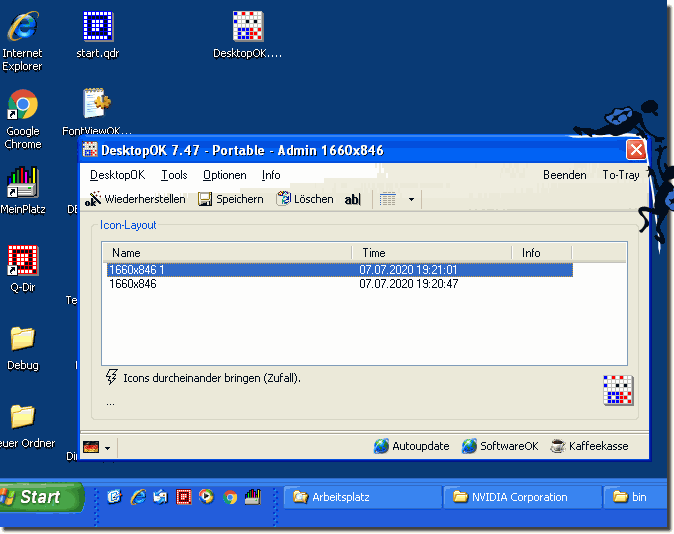Viewport: 674px width, 534px height.
Task: Click the Autoupdate globe icon
Action: click(381, 446)
